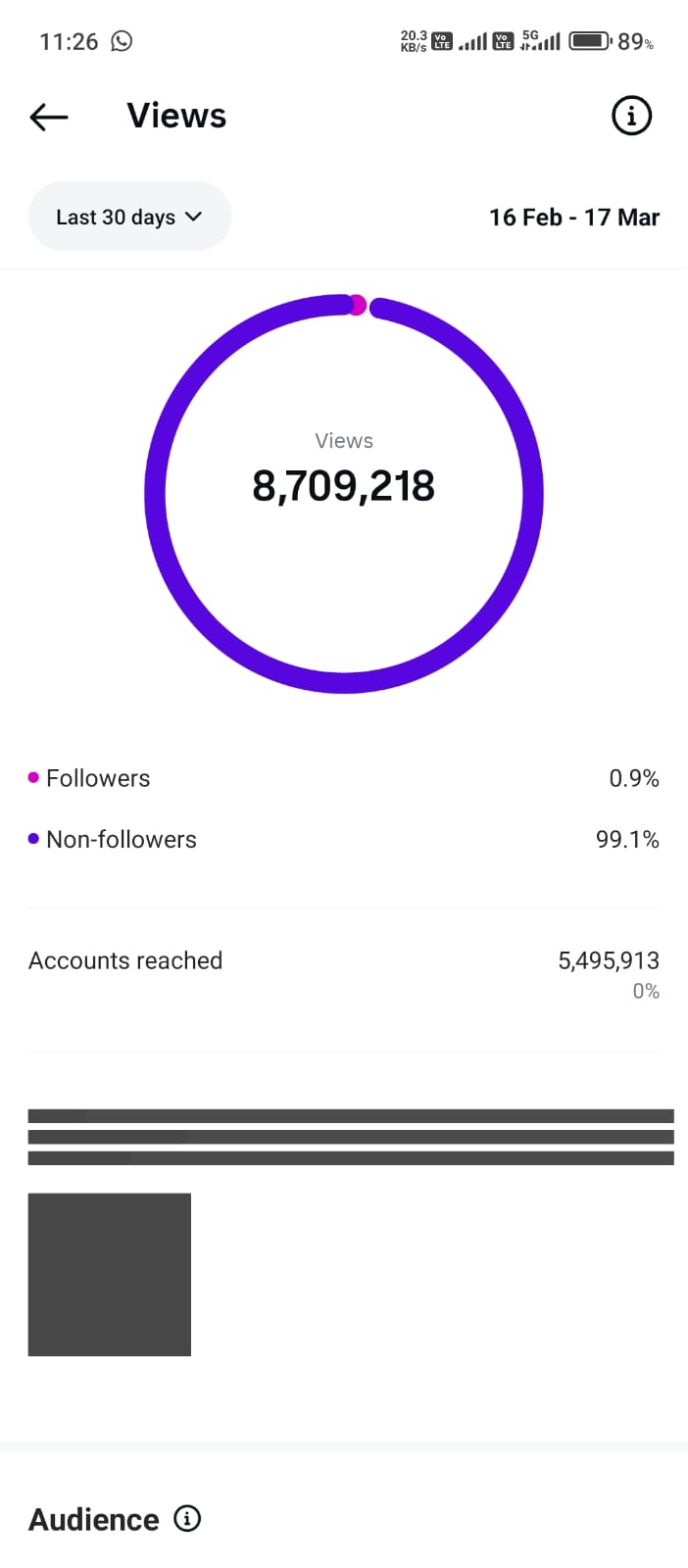Screen dimensions: 688x1568
Task: Tap the WhatsApp status bar icon
Action: click(x=122, y=41)
